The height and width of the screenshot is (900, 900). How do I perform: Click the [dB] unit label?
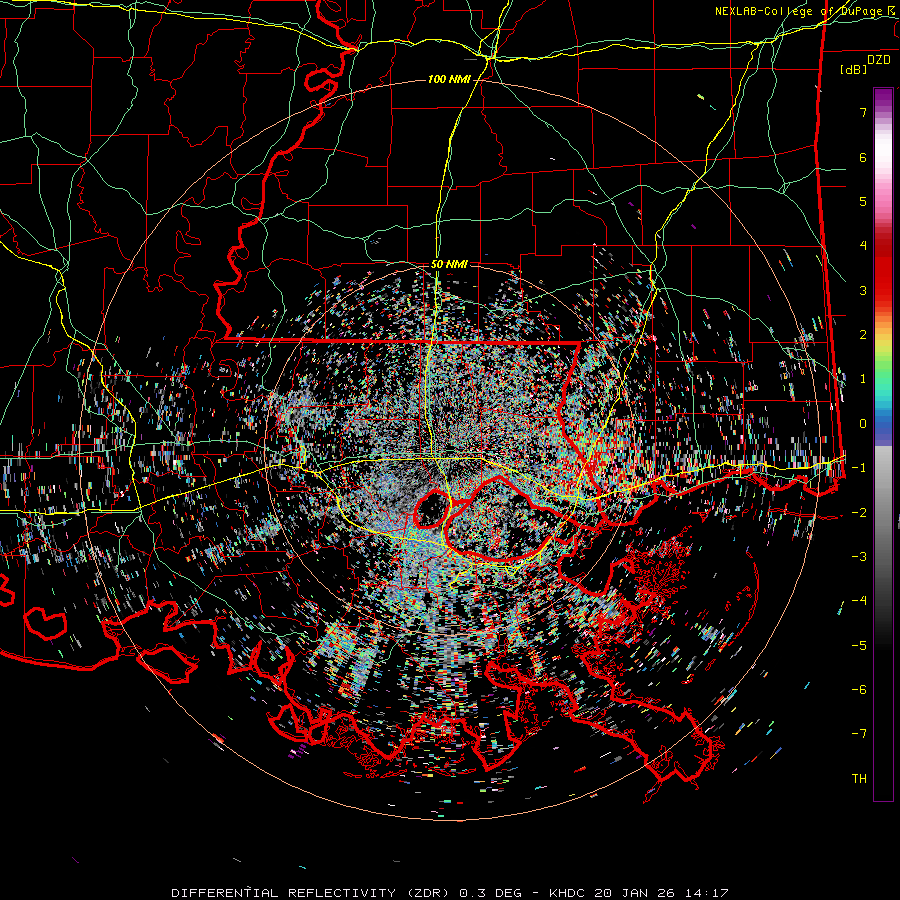(853, 69)
